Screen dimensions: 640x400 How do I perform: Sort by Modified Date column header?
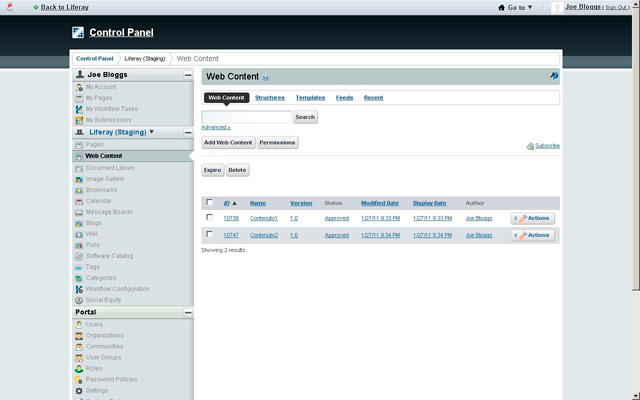point(380,203)
